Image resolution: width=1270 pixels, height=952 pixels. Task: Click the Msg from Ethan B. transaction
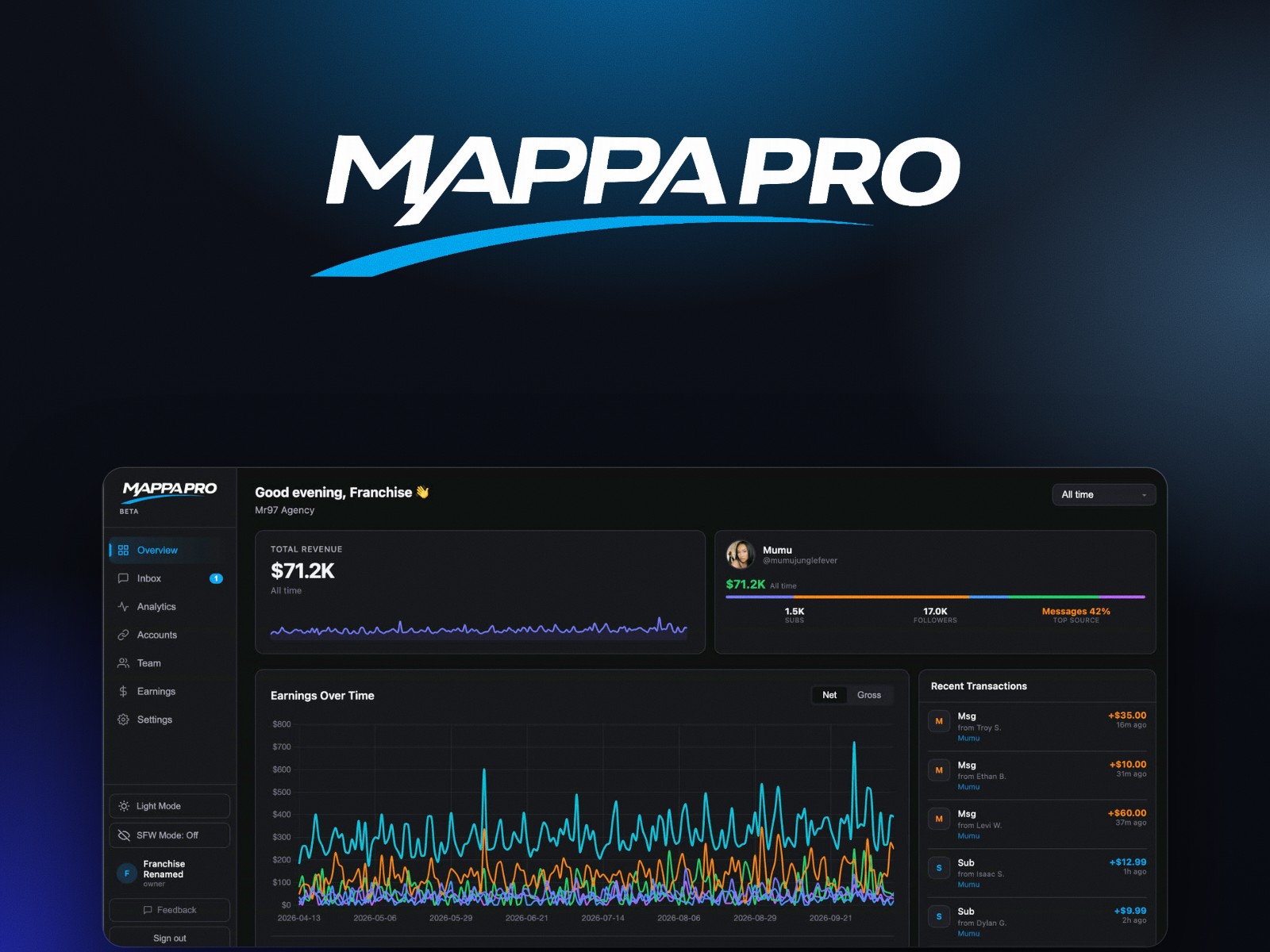1037,776
